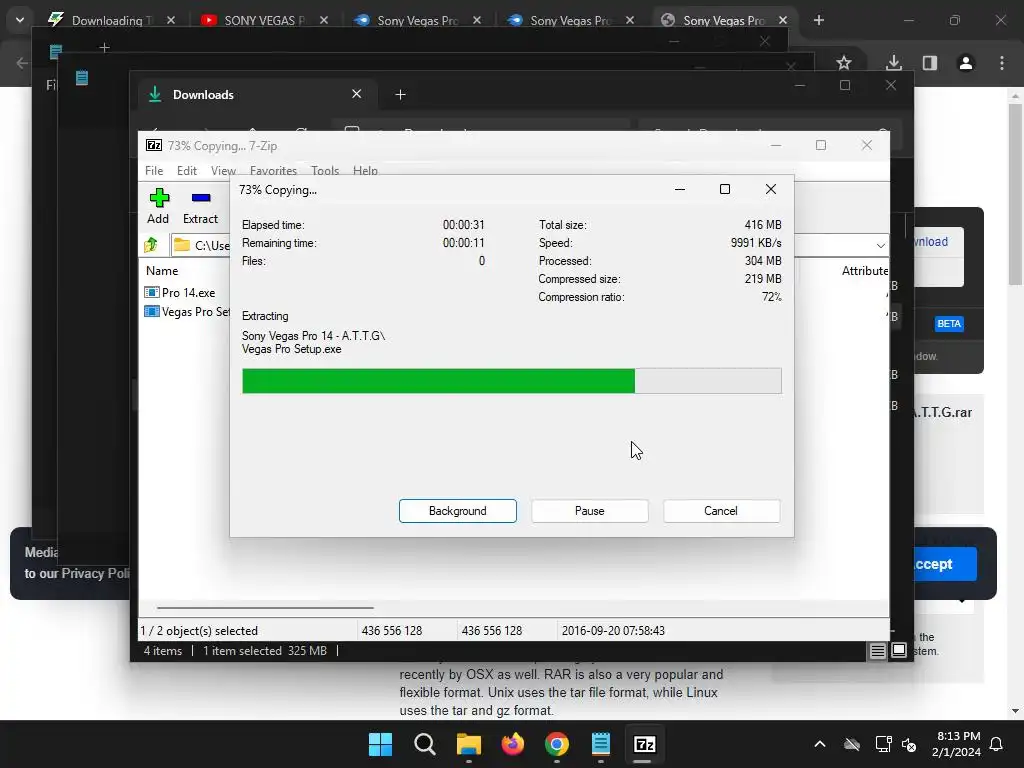Click the webpage vertical scrollbar
This screenshot has width=1024, height=768.
[x=1015, y=193]
